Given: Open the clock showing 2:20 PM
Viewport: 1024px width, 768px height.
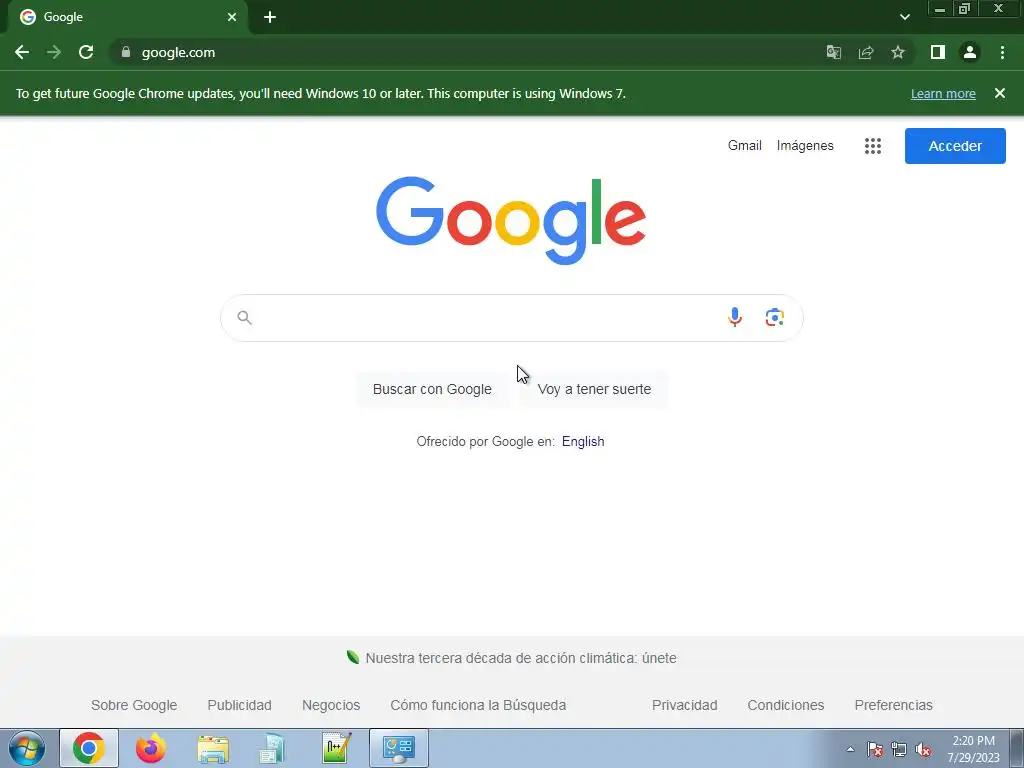Looking at the screenshot, I should coord(973,749).
